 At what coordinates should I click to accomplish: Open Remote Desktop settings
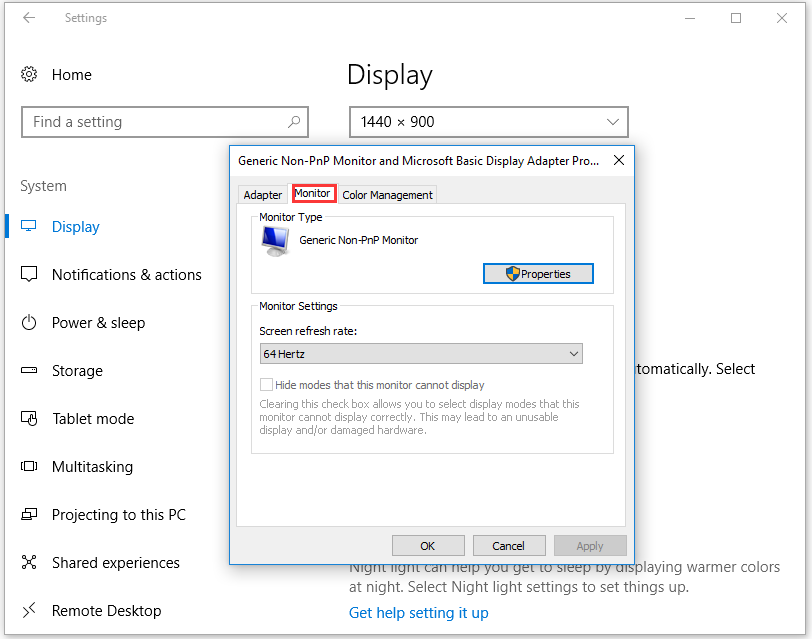tap(107, 611)
